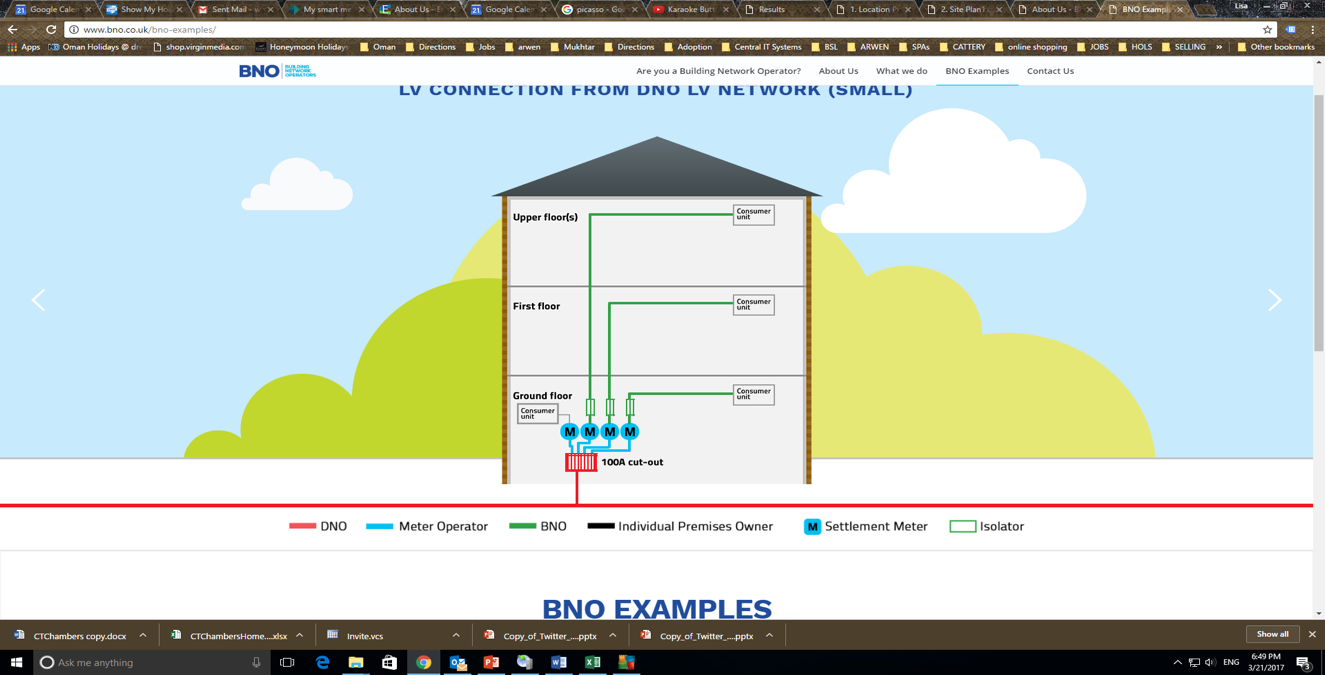Image resolution: width=1325 pixels, height=675 pixels.
Task: Bookmark this page with the star icon
Action: [1267, 30]
